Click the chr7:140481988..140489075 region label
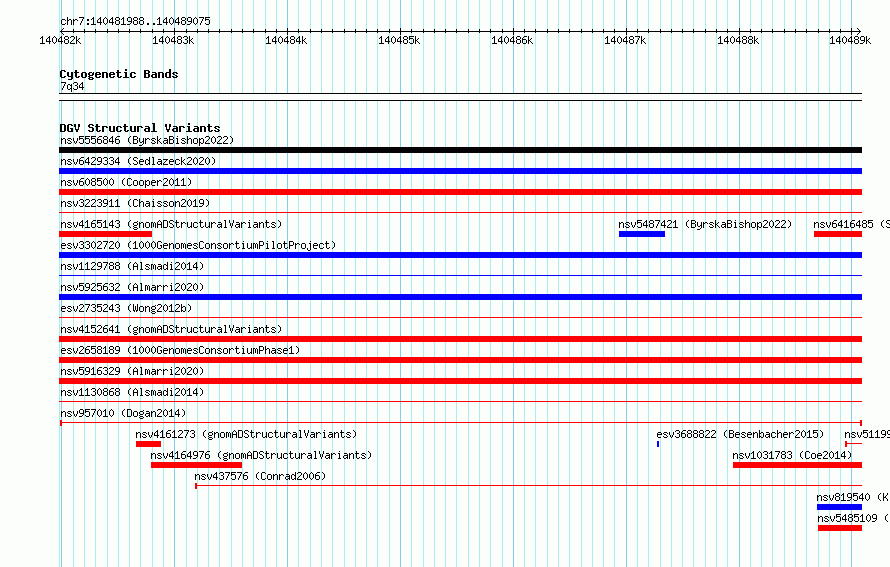Image resolution: width=890 pixels, height=567 pixels. (135, 21)
